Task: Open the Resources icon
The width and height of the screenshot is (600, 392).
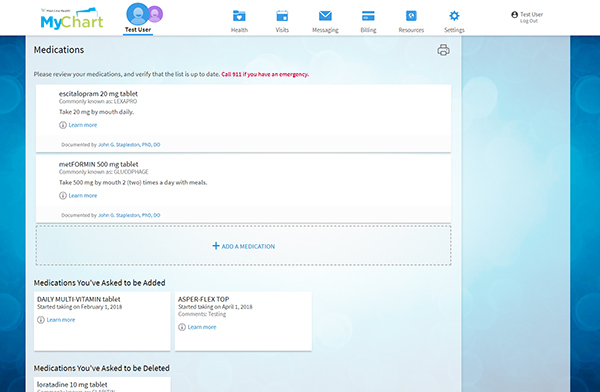Action: click(411, 16)
